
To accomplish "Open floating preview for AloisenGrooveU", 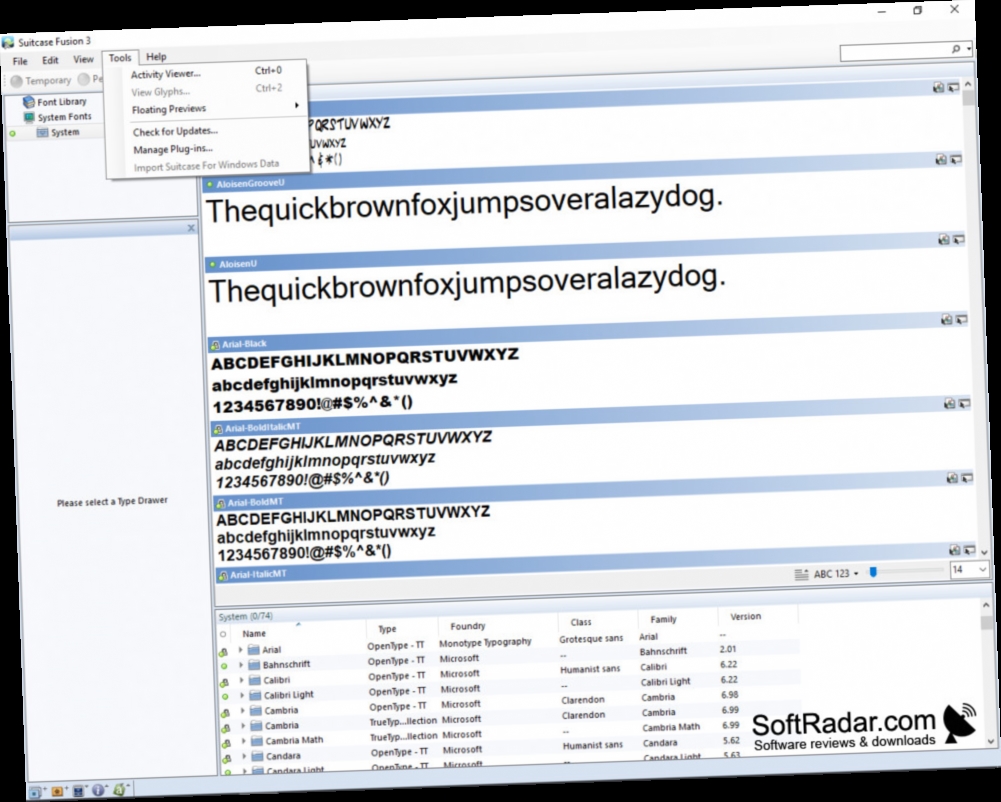I will 956,159.
